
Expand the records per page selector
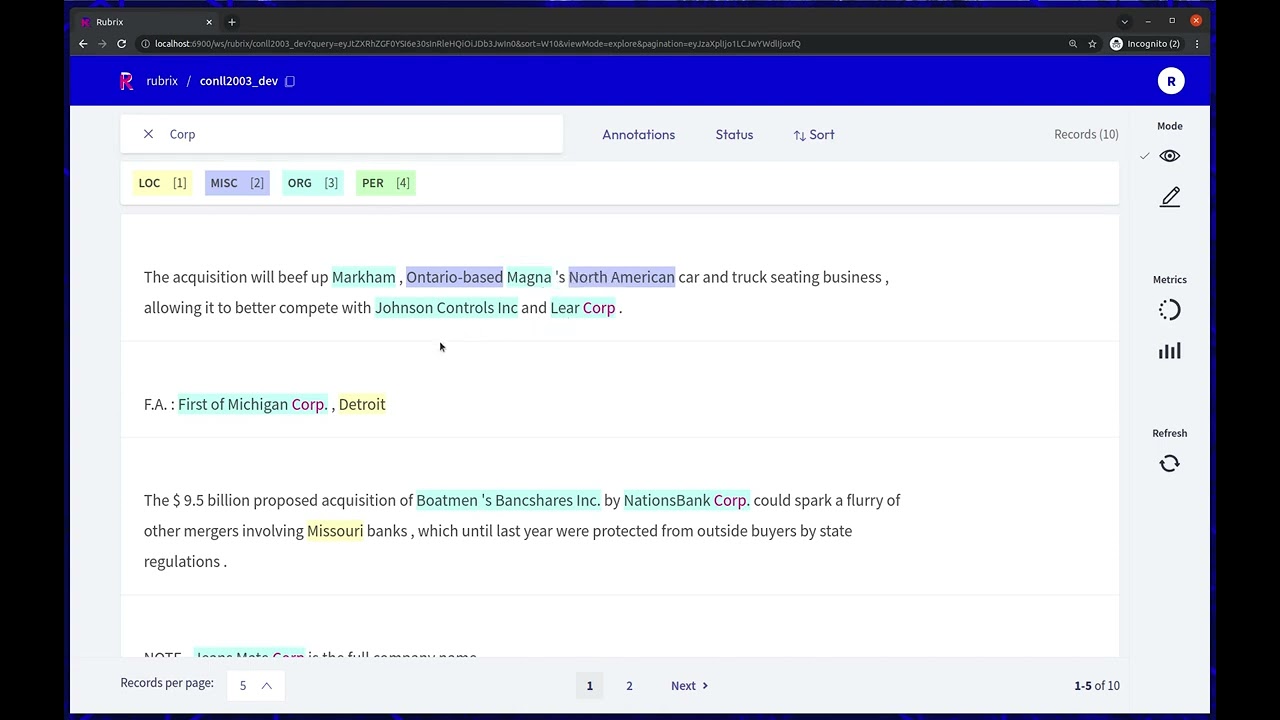point(255,685)
